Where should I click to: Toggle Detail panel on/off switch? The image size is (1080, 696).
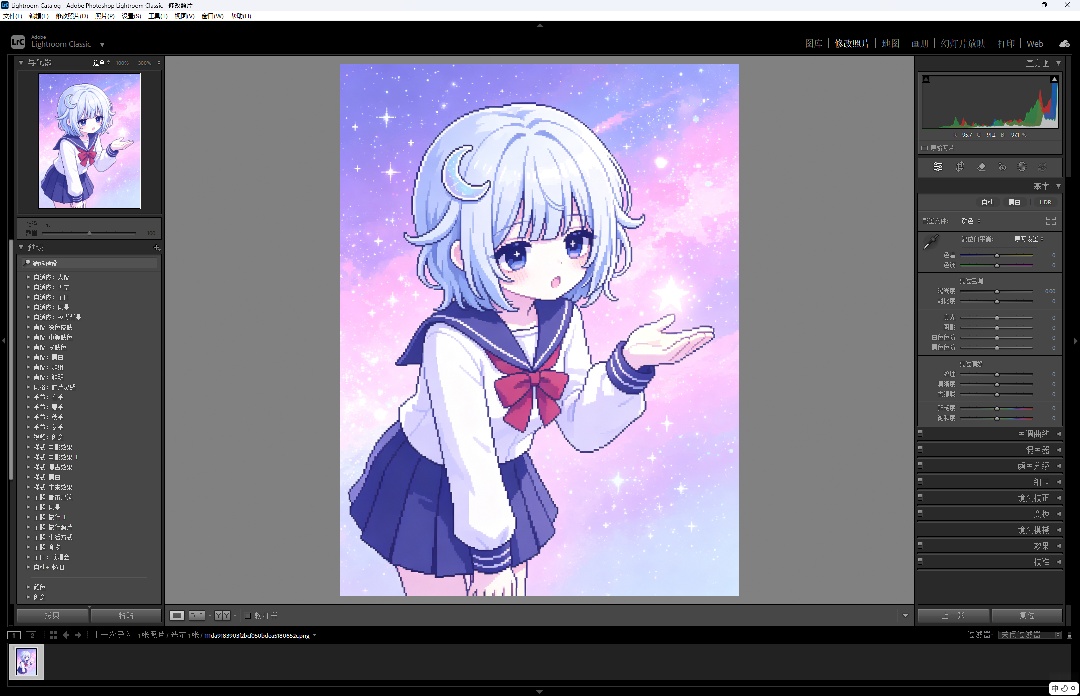920,481
